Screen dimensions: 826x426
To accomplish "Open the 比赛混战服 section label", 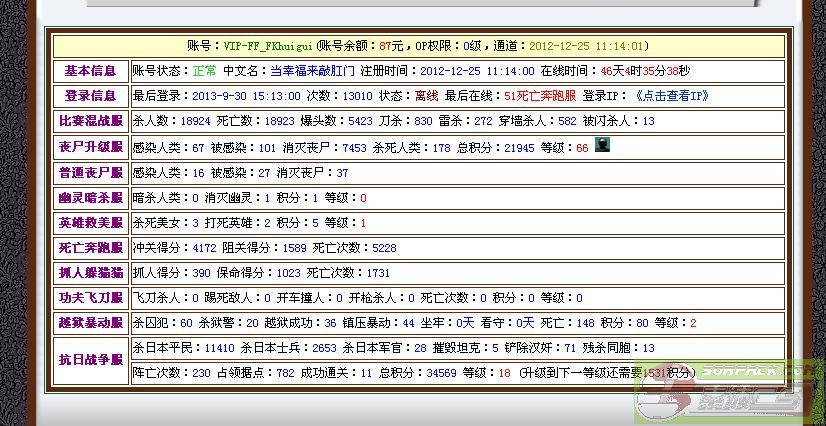I will 90,121.
